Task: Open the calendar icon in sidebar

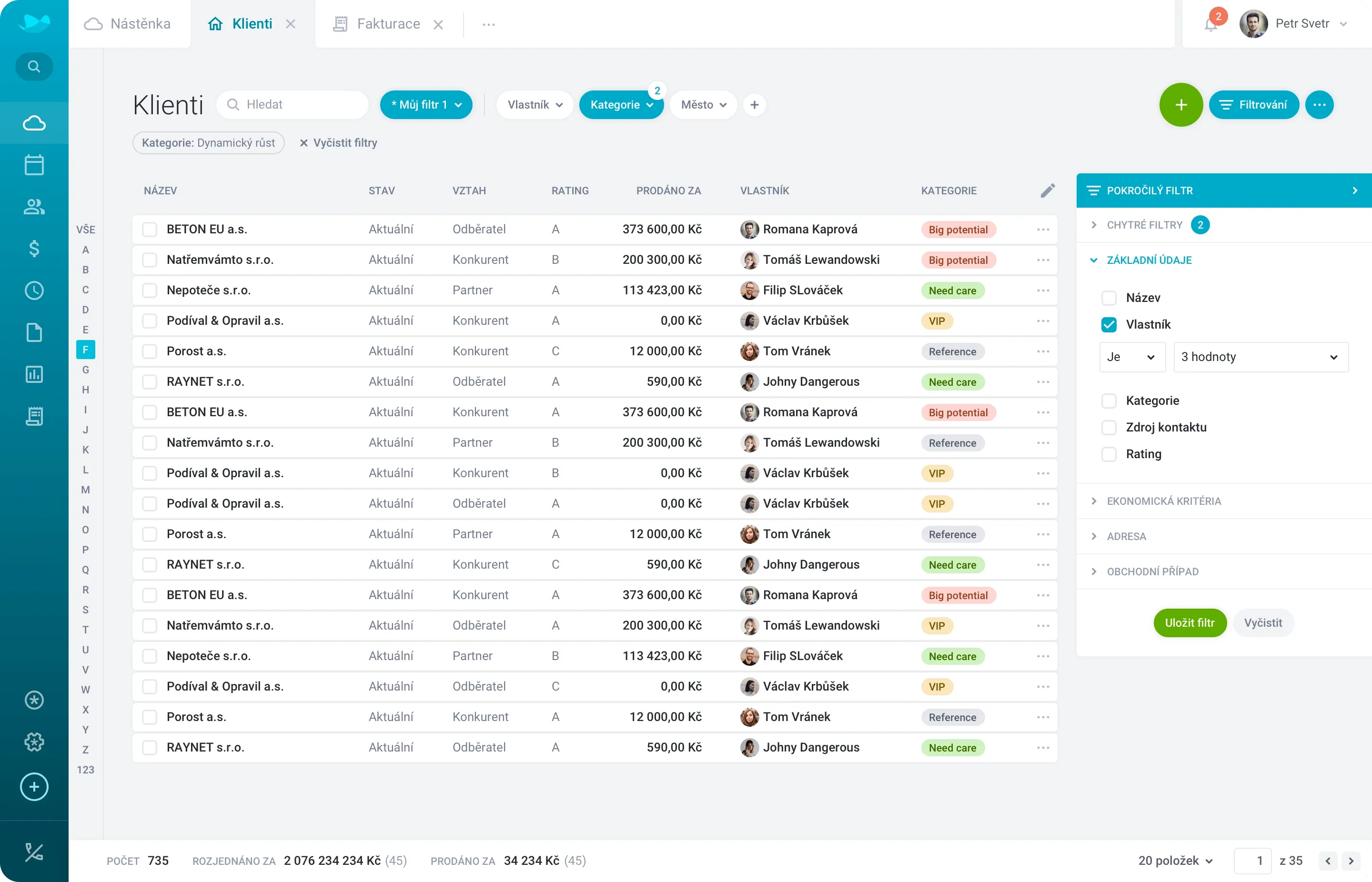Action: pyautogui.click(x=34, y=165)
